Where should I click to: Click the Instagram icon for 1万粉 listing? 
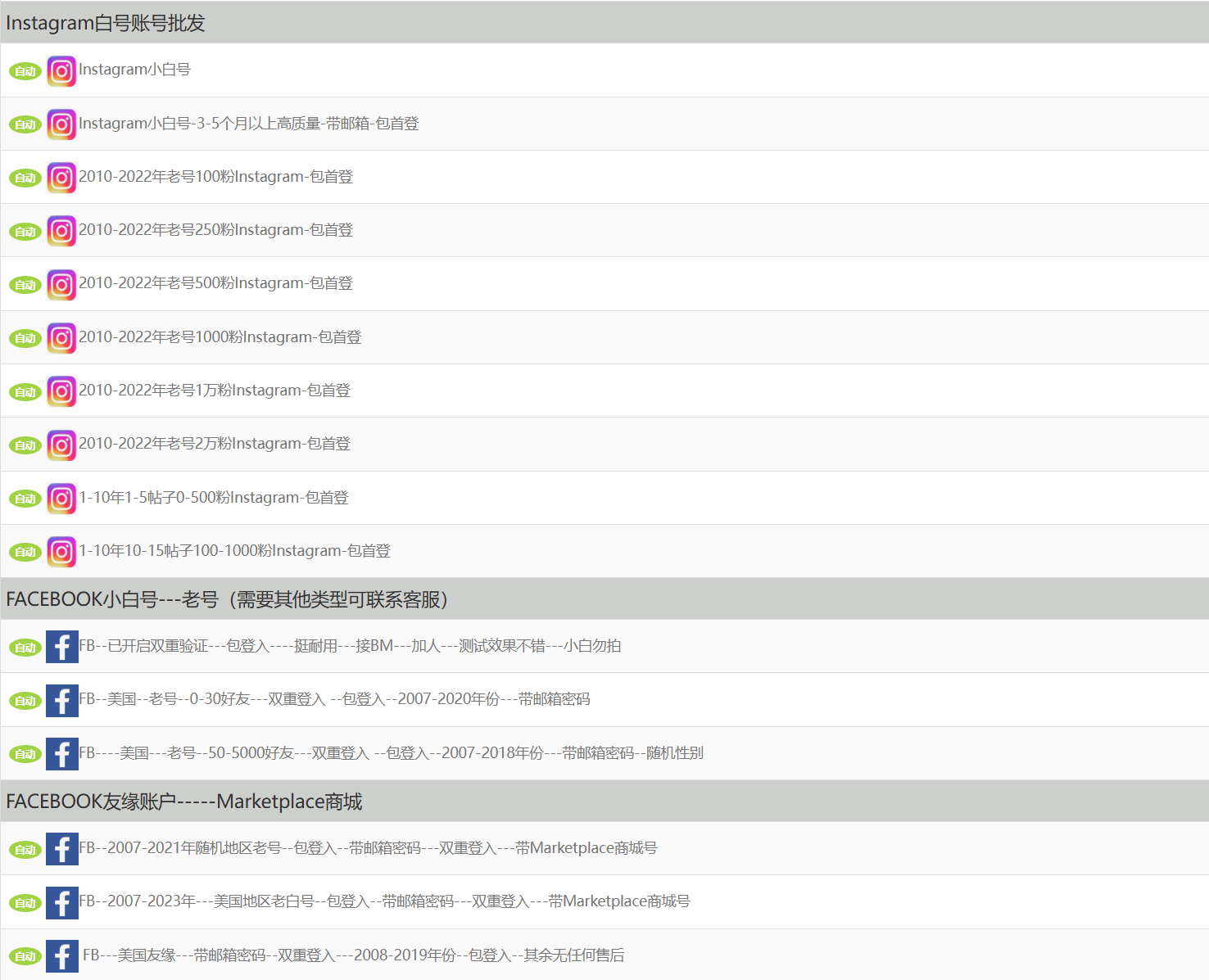(61, 391)
